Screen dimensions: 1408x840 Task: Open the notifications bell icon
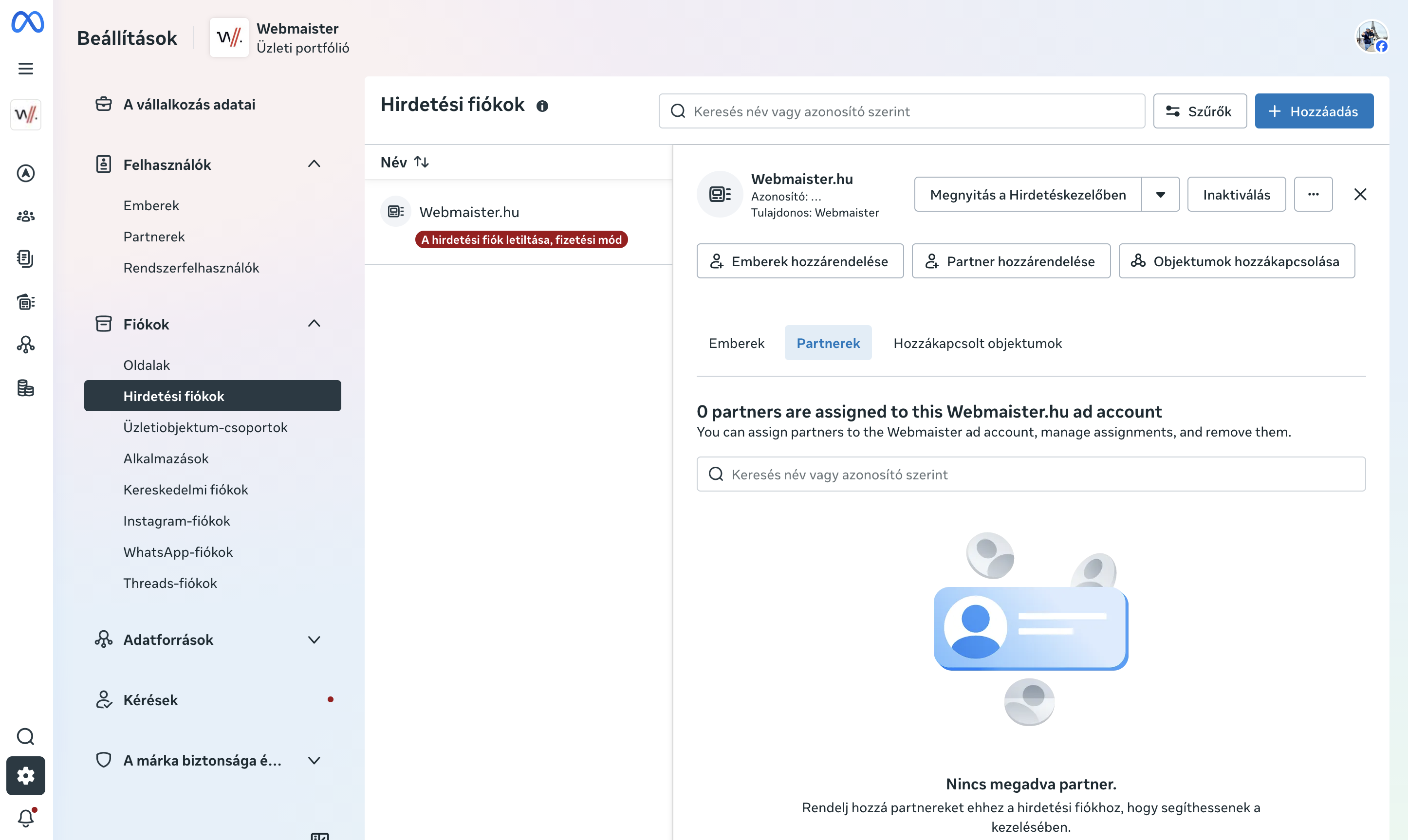(26, 818)
